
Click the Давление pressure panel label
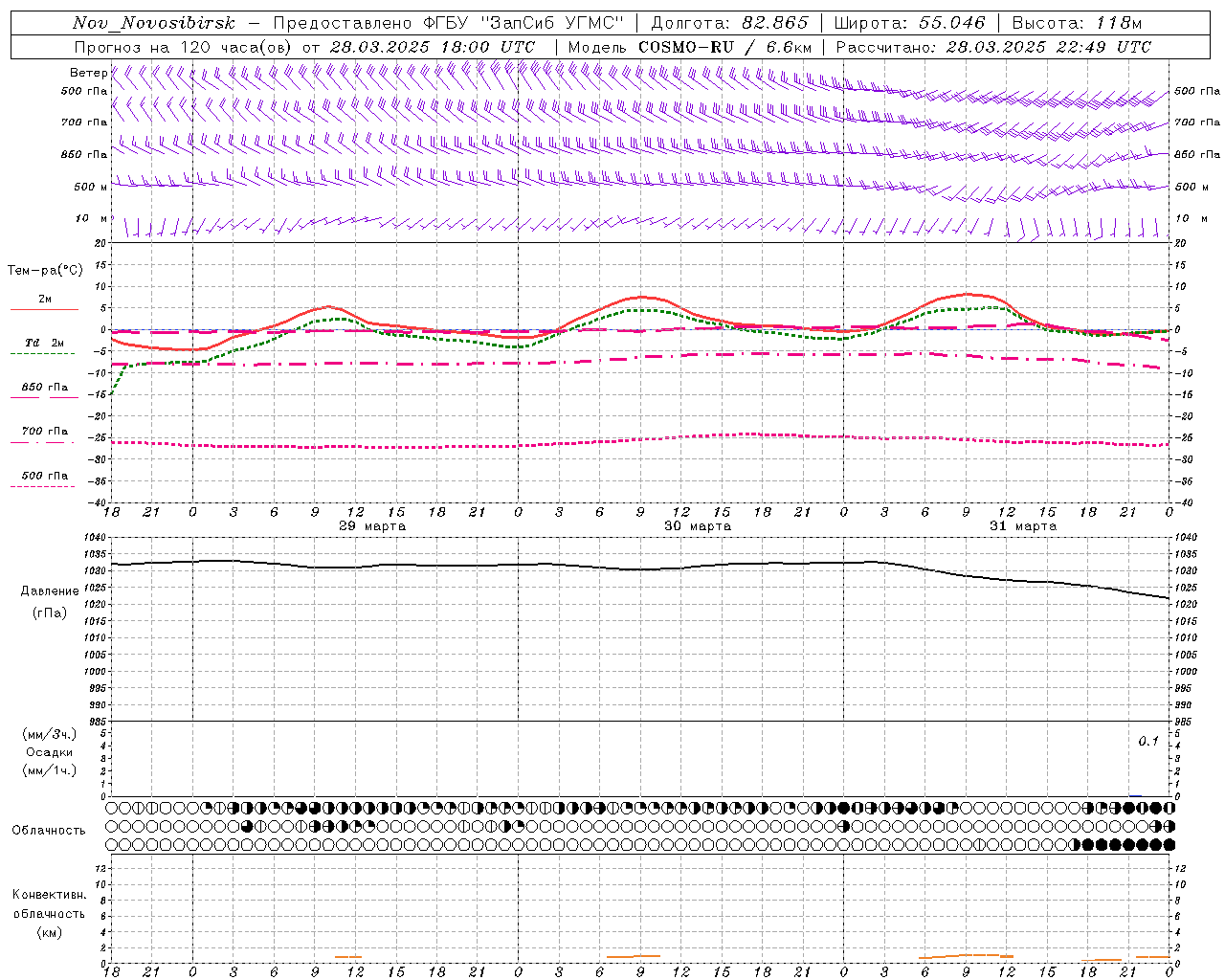[x=50, y=591]
